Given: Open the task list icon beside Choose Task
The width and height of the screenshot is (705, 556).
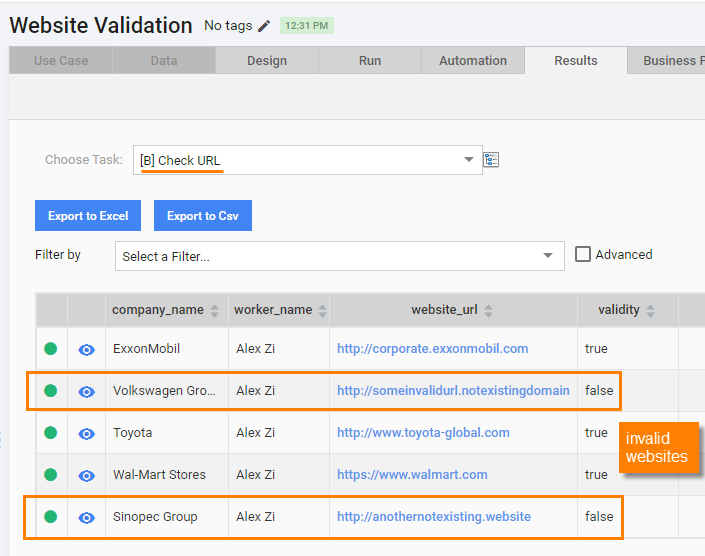Looking at the screenshot, I should (x=491, y=160).
